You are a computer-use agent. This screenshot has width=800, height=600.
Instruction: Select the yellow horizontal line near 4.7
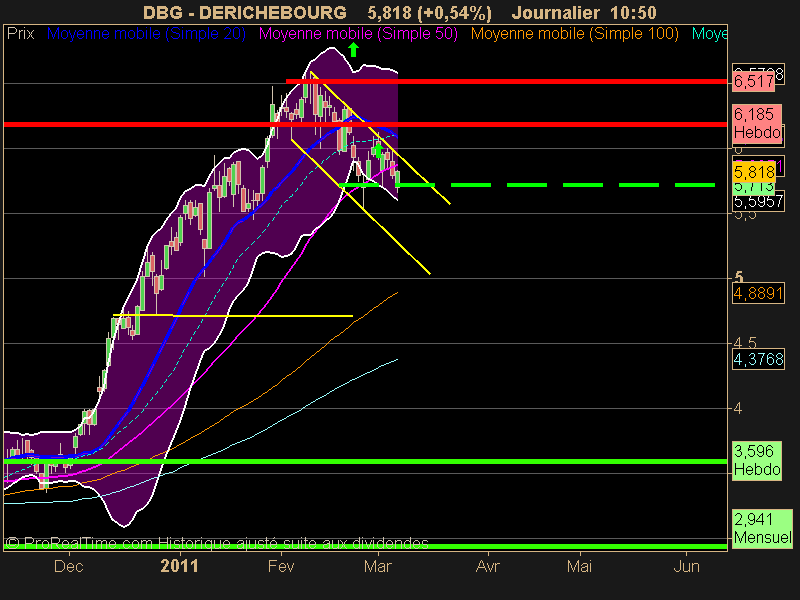click(233, 316)
